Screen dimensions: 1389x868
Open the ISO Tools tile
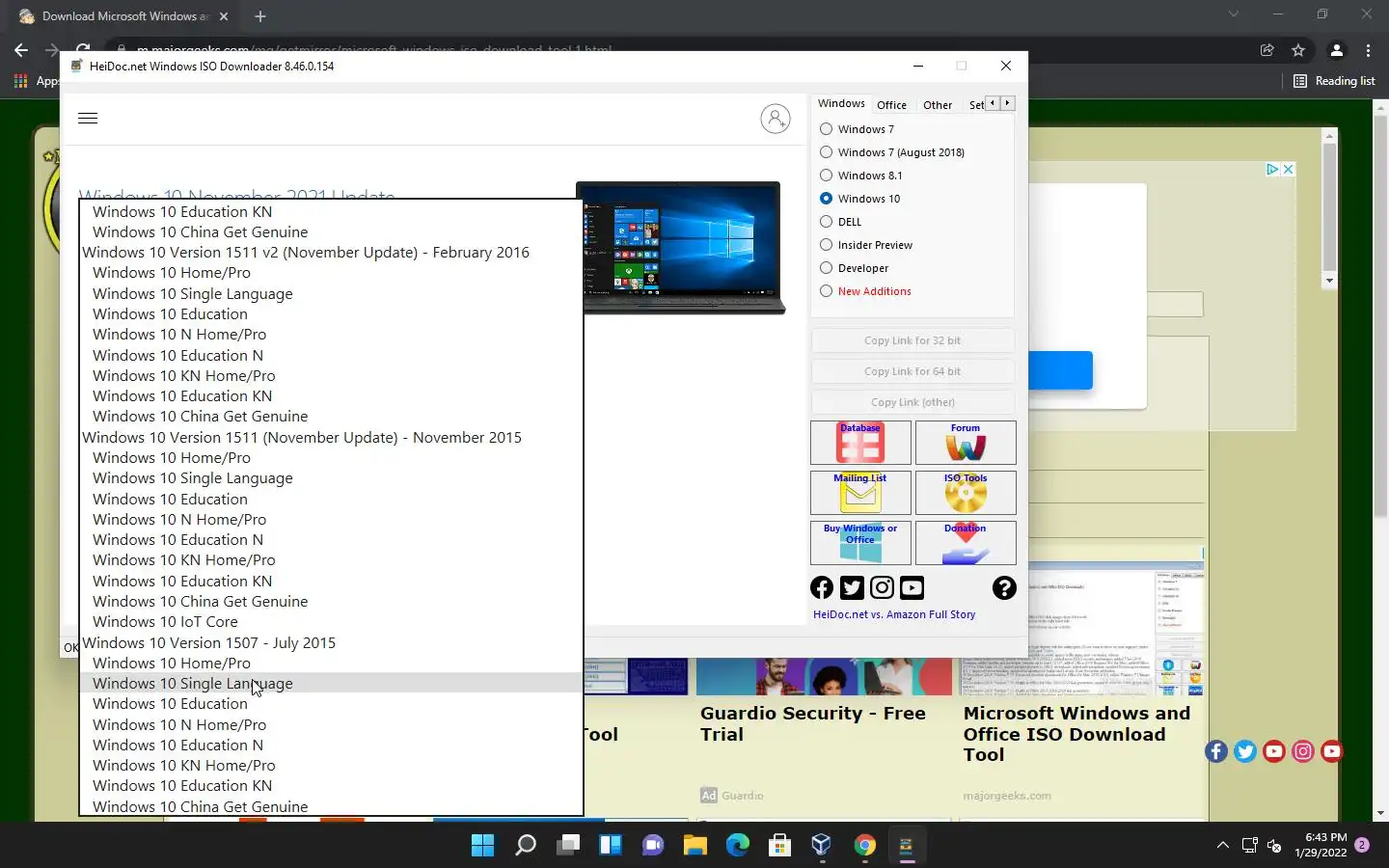[x=966, y=493]
